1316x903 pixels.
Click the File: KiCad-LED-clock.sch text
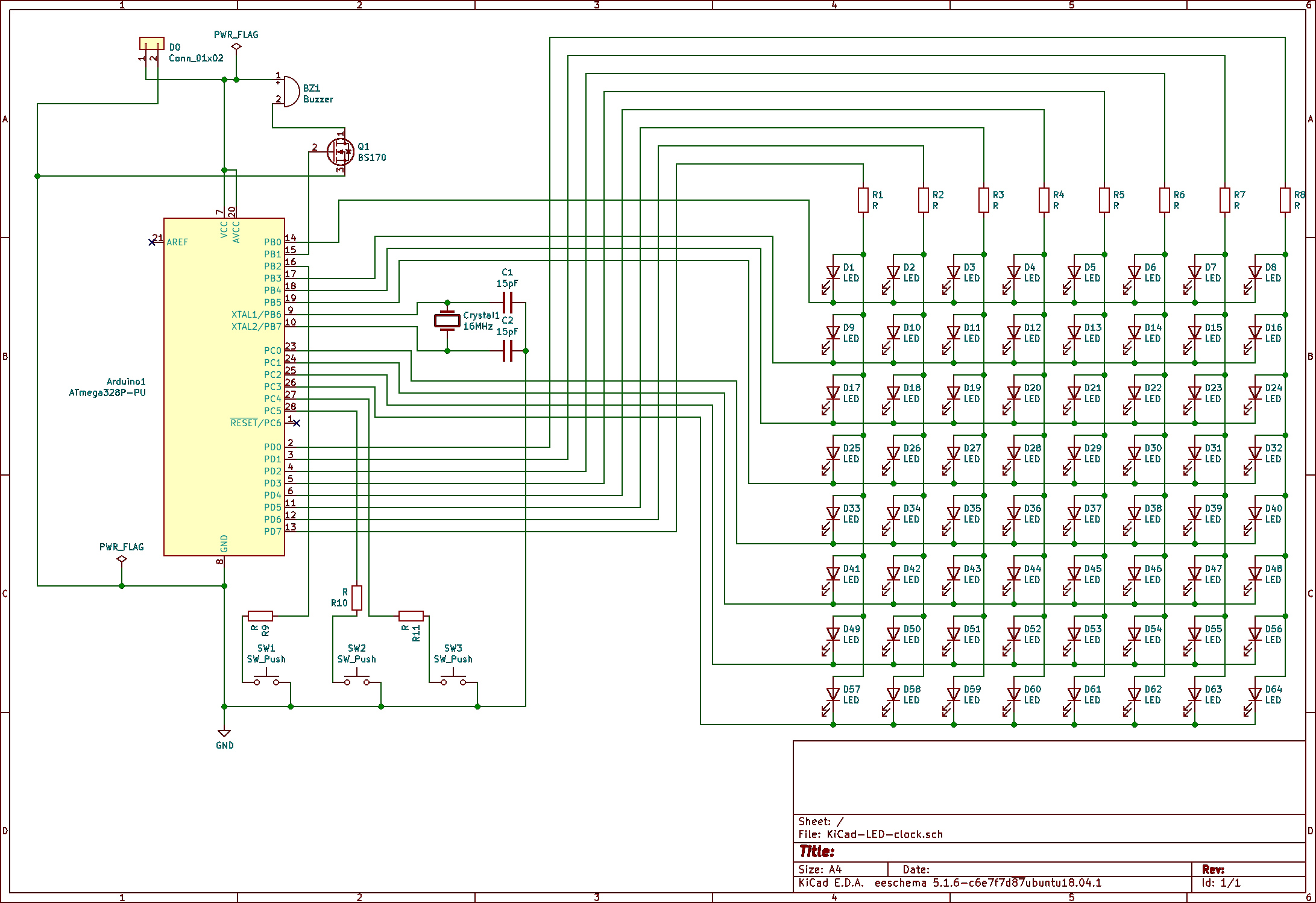[870, 834]
